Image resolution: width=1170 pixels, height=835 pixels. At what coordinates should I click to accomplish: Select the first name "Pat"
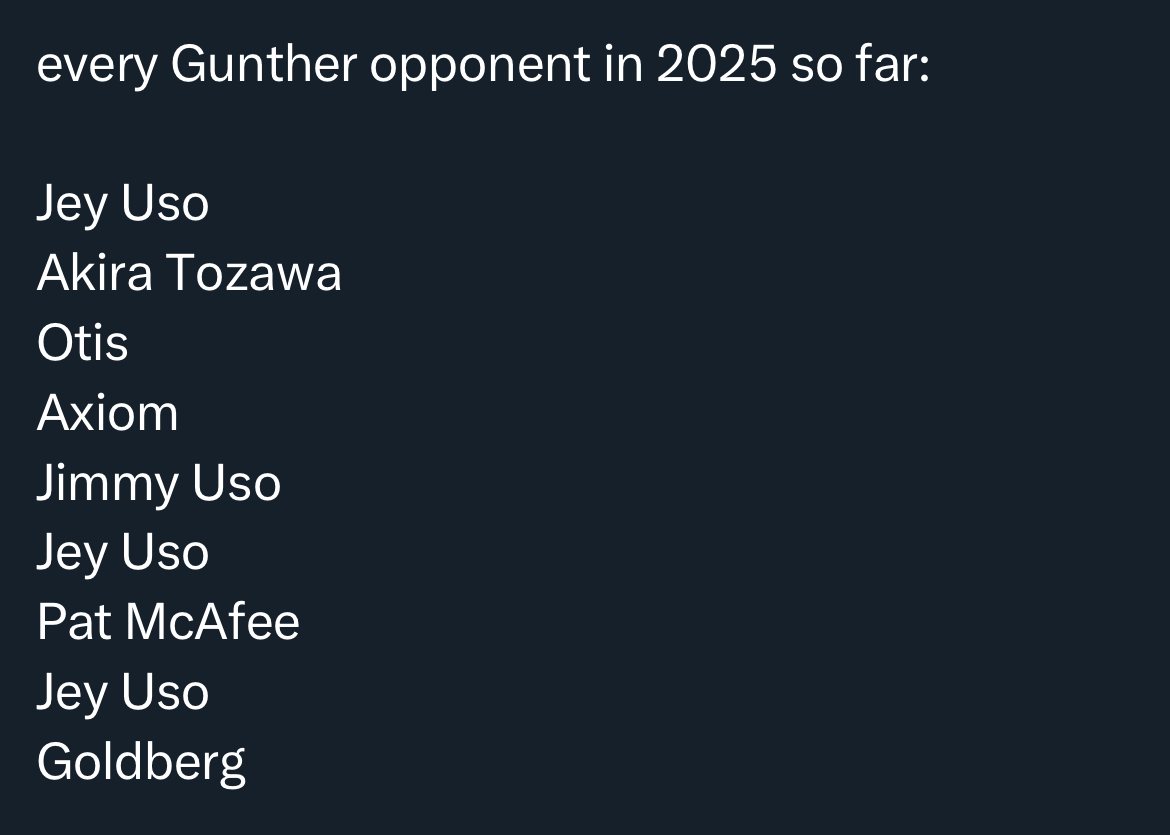73,622
